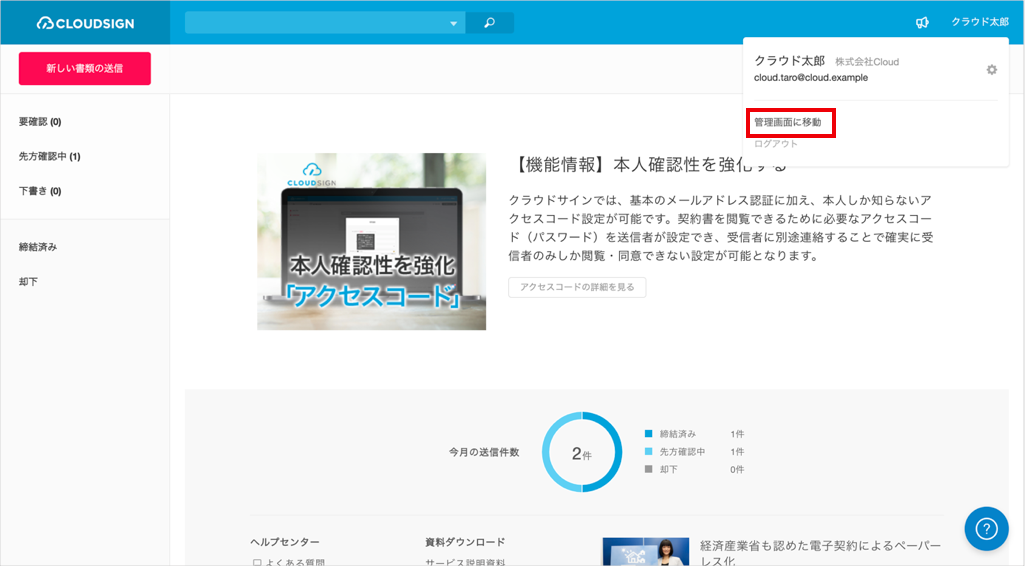Image resolution: width=1025 pixels, height=566 pixels.
Task: Open the 経済産業省 article thumbnail
Action: (x=645, y=552)
